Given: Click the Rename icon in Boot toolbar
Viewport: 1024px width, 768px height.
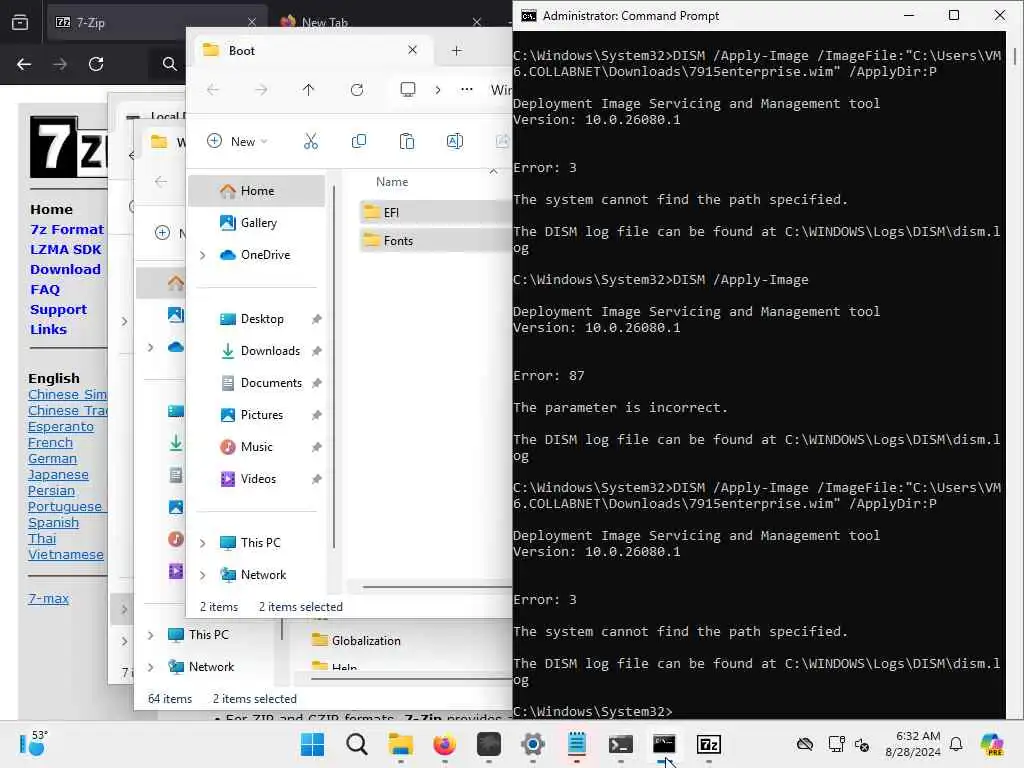Looking at the screenshot, I should tap(455, 141).
